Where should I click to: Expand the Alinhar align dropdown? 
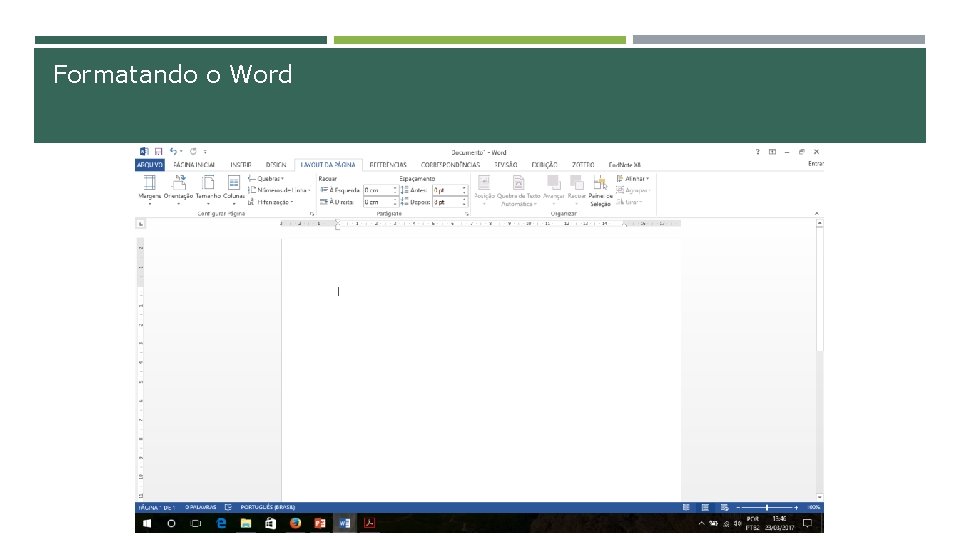tap(633, 179)
